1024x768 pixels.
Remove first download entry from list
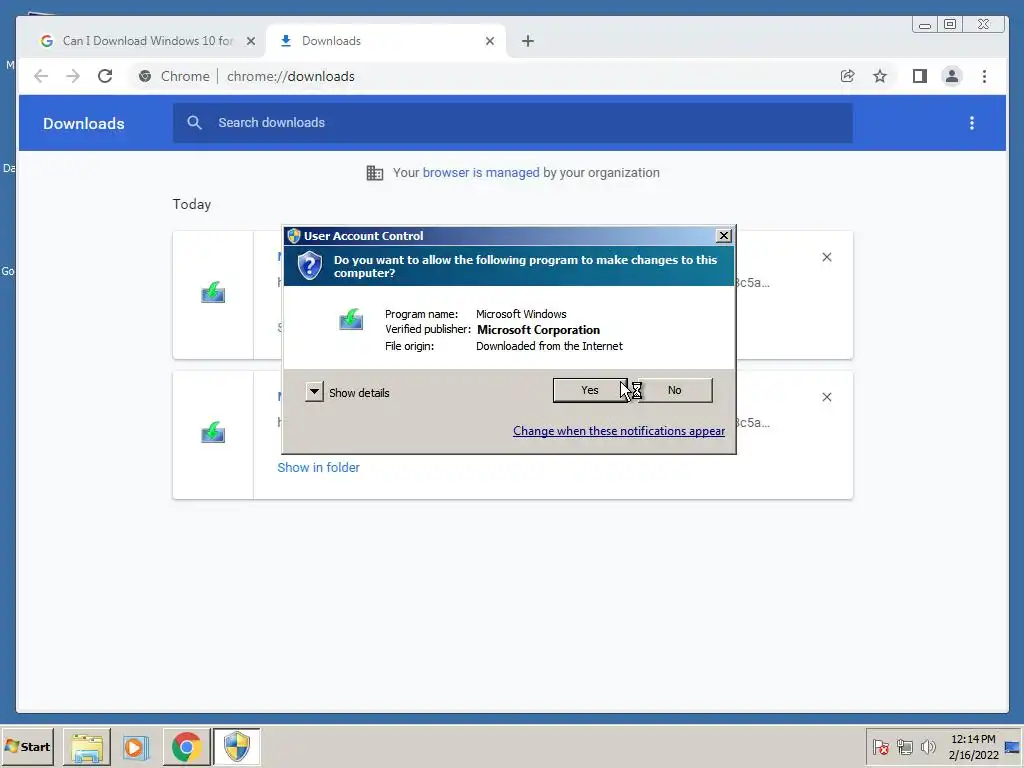click(827, 257)
